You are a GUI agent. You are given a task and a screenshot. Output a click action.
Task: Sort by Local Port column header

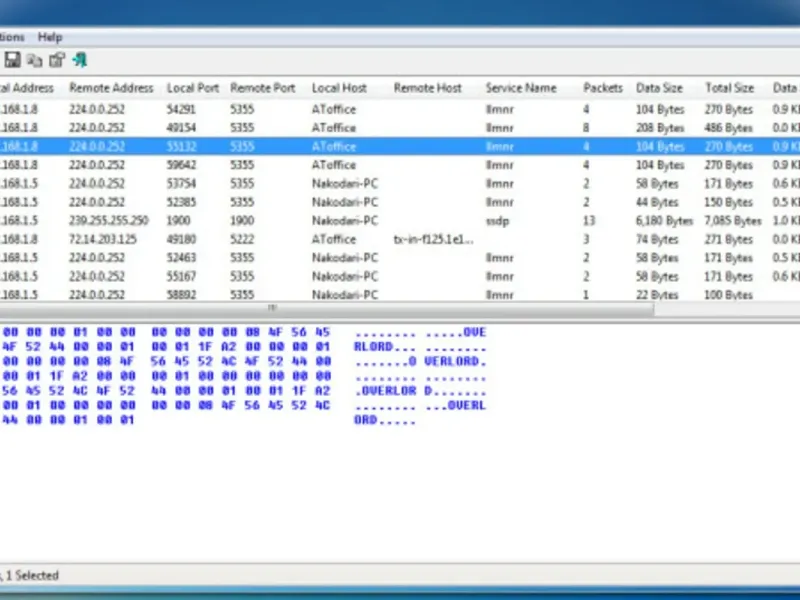(191, 88)
